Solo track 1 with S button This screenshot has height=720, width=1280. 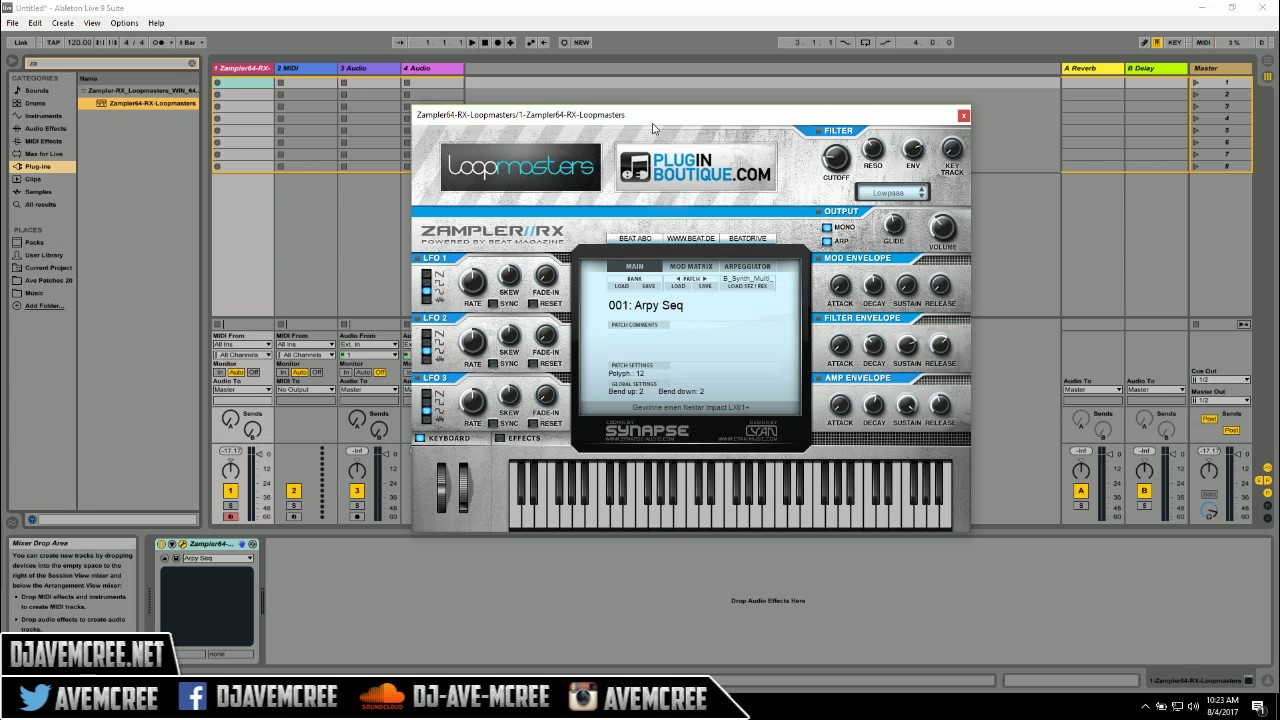pyautogui.click(x=231, y=506)
